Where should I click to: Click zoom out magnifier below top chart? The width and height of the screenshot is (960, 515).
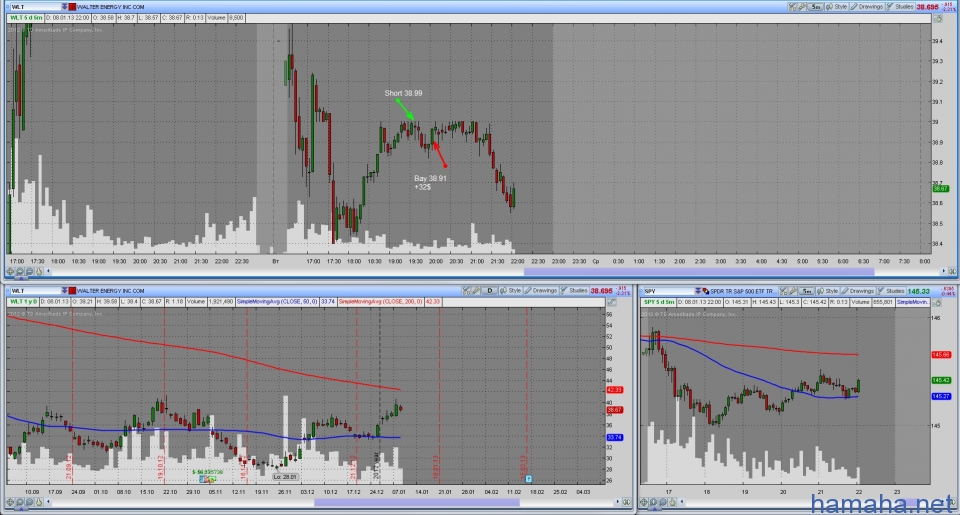[29, 271]
